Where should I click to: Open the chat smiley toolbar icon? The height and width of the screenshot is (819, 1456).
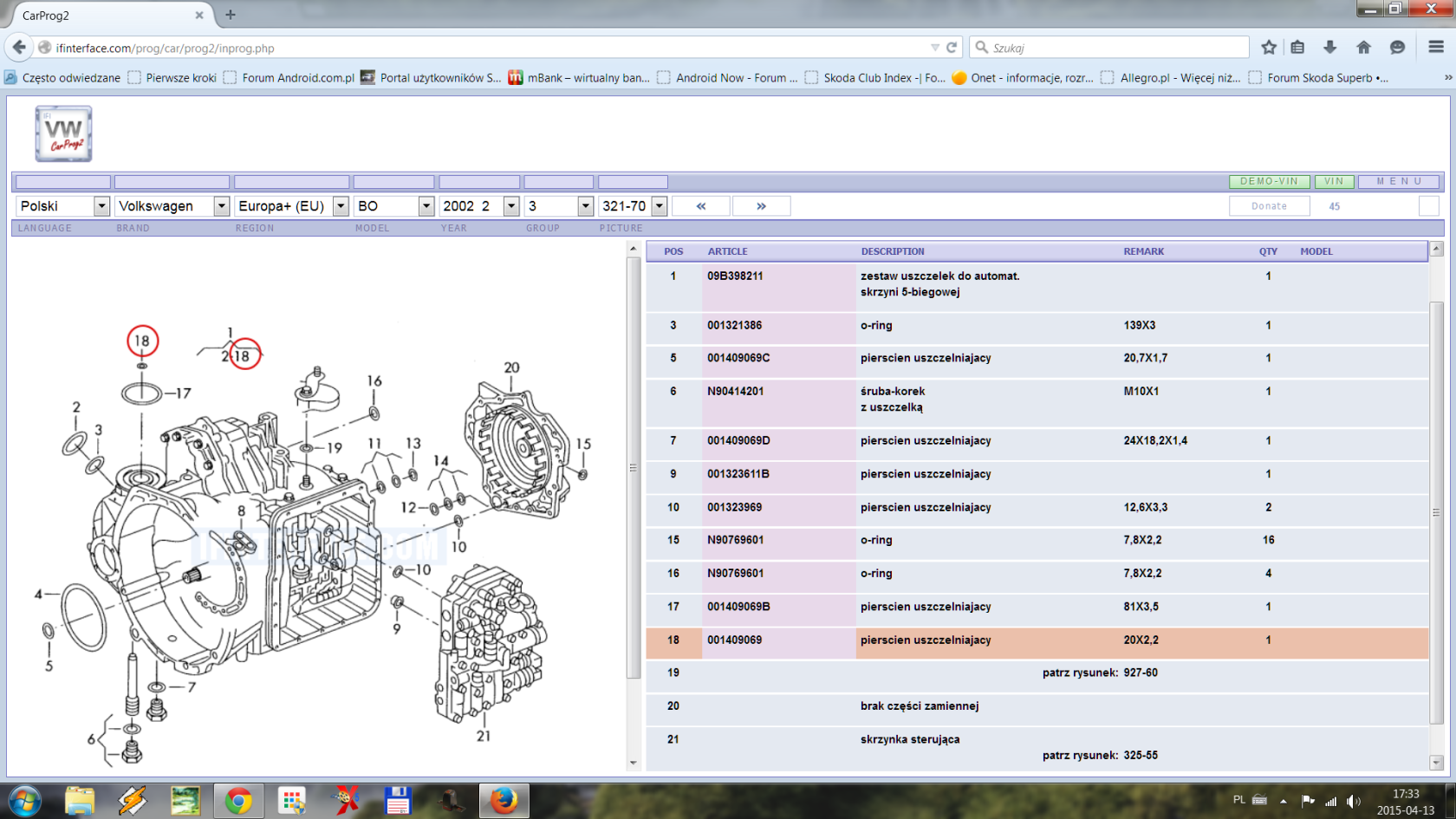tap(1397, 48)
